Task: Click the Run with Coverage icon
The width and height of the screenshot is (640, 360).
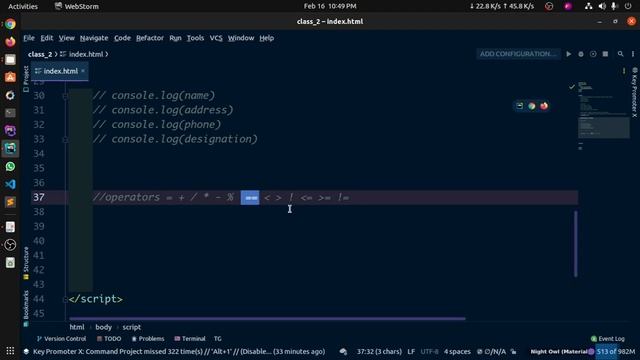Action: click(593, 54)
